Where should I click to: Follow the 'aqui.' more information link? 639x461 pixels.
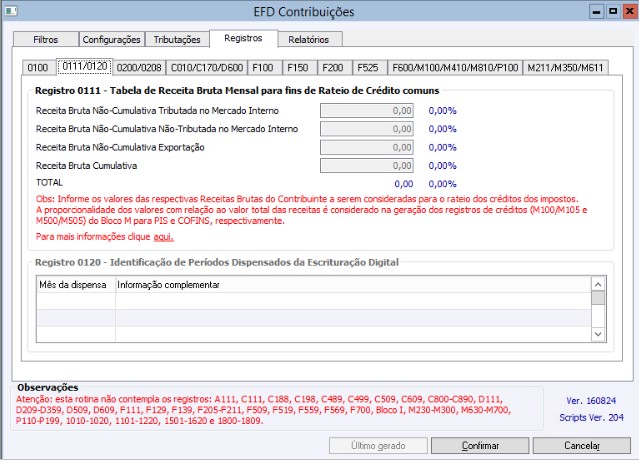pos(163,237)
